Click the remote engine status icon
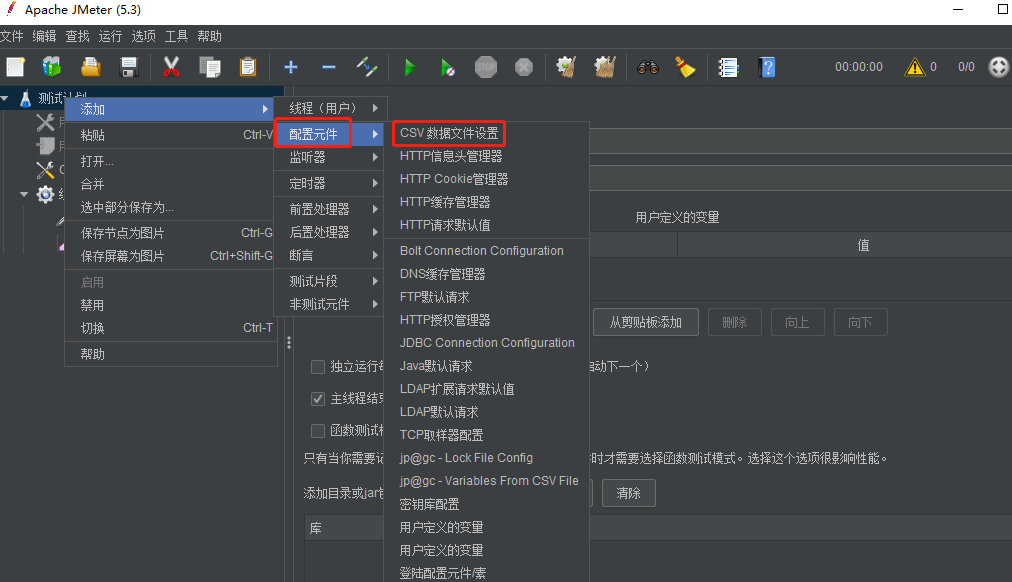The image size is (1012, 582). (x=998, y=67)
